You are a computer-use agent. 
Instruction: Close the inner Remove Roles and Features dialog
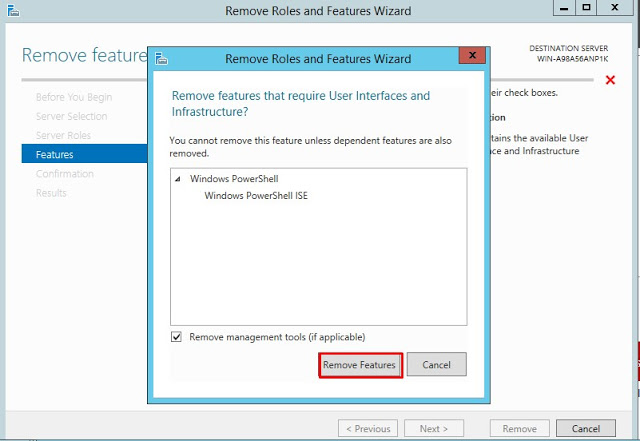tap(471, 58)
